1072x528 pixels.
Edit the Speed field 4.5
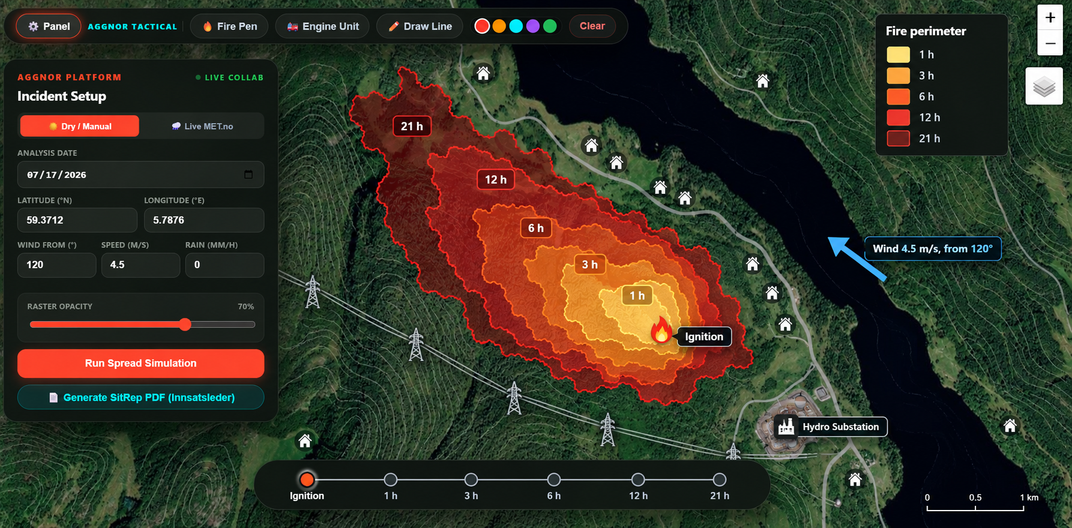pyautogui.click(x=141, y=265)
